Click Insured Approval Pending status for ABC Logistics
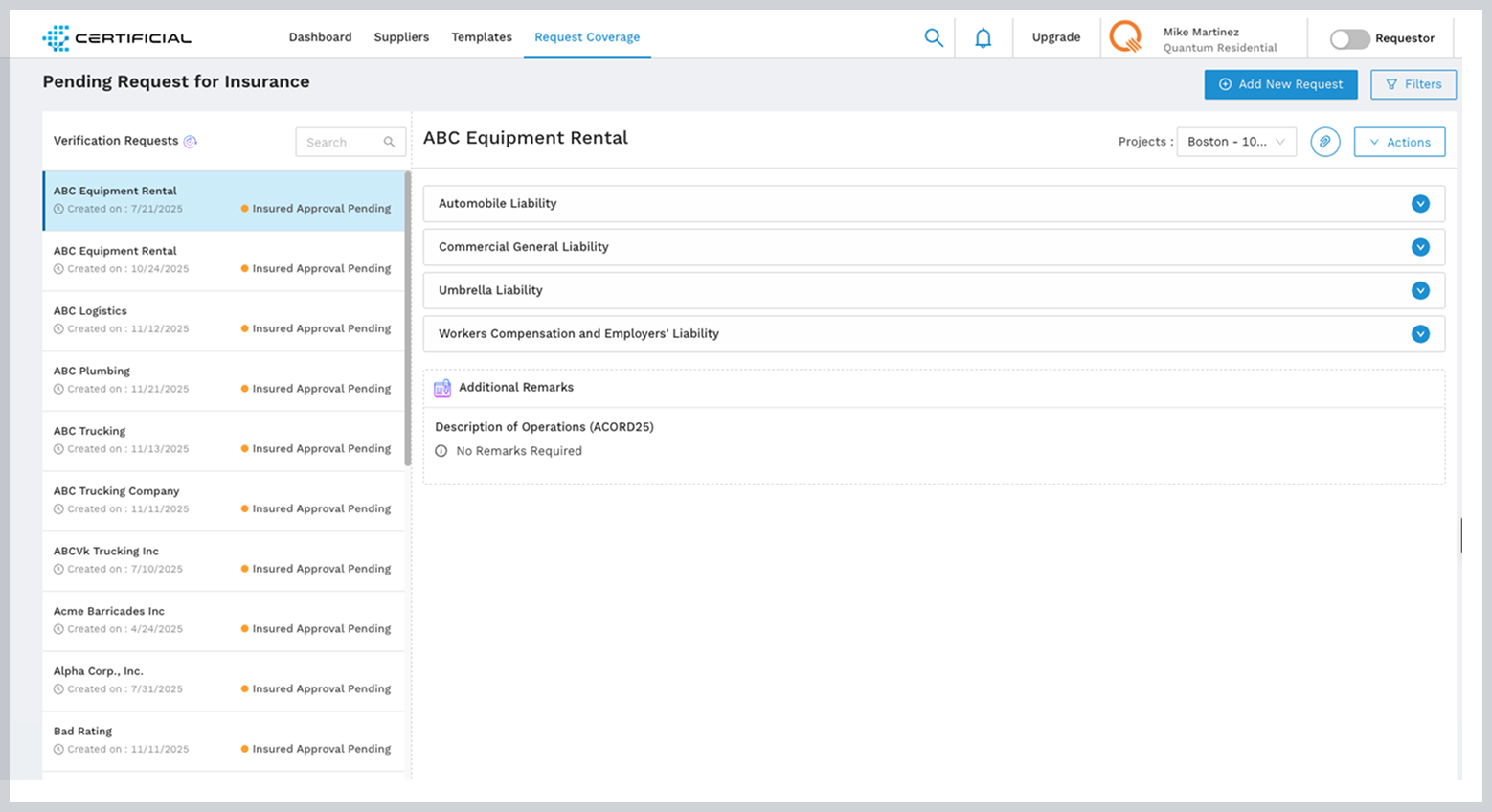 pos(316,328)
